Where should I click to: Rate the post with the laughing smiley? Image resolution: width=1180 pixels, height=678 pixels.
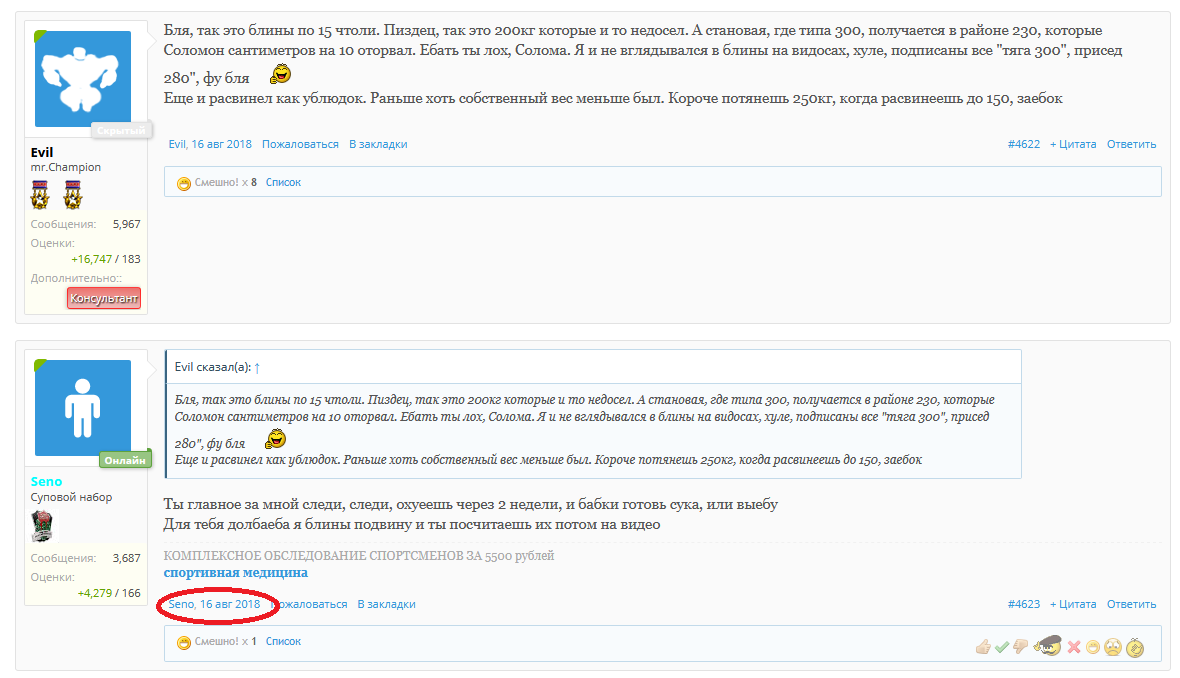click(x=1093, y=647)
